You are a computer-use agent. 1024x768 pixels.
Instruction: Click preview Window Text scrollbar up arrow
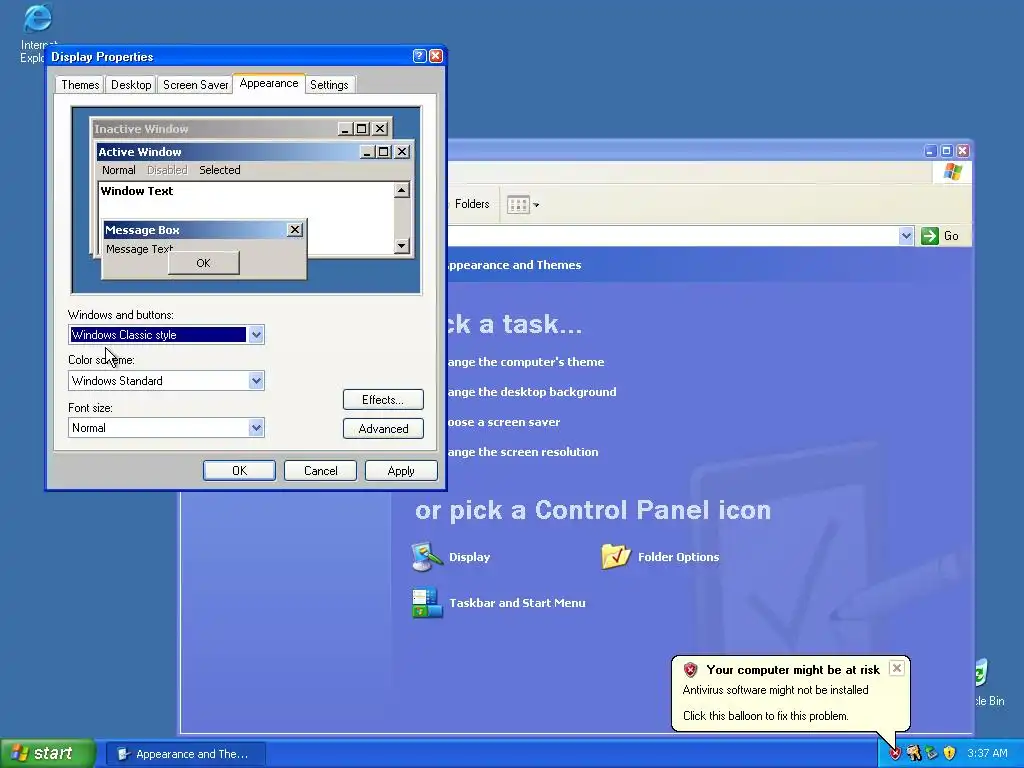[x=402, y=190]
